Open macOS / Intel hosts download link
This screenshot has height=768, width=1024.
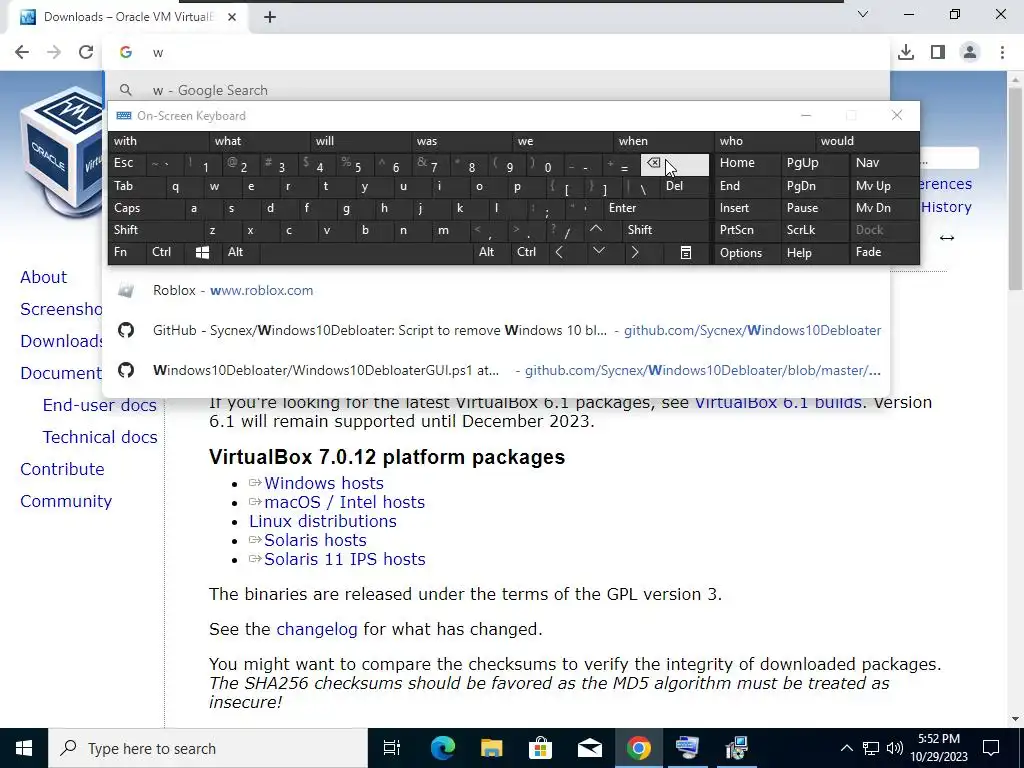tap(344, 502)
